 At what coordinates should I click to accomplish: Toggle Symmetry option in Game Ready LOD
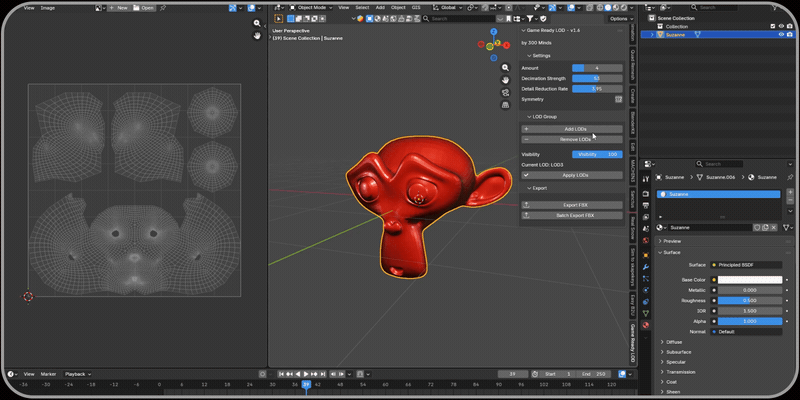pos(618,99)
